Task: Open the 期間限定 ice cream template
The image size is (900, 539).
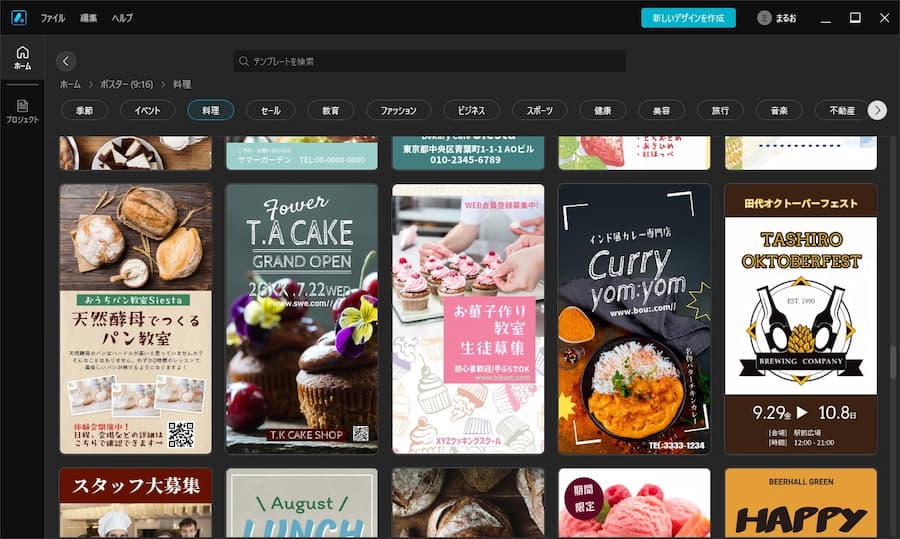Action: (634, 503)
